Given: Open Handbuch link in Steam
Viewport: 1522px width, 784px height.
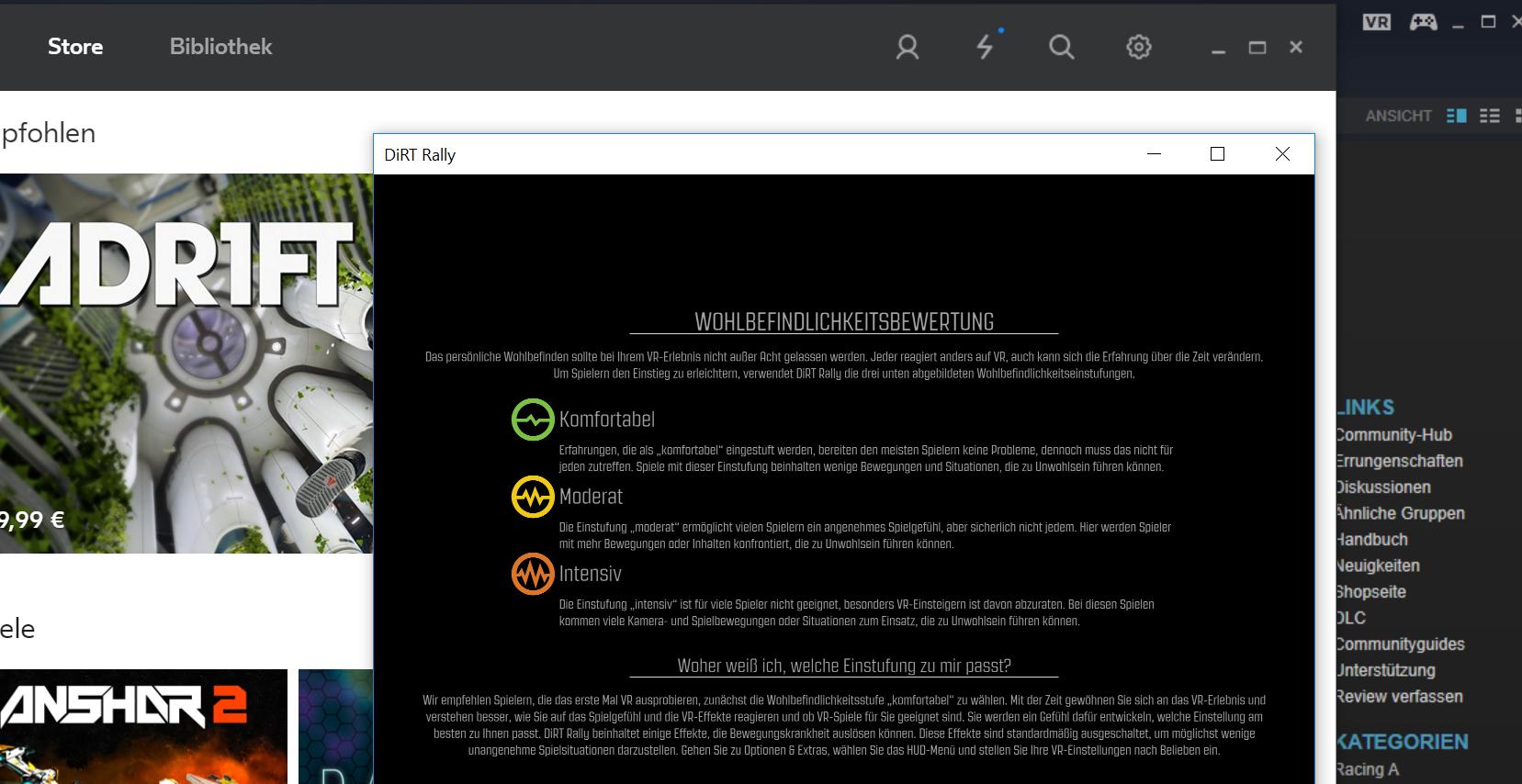Looking at the screenshot, I should (1372, 540).
